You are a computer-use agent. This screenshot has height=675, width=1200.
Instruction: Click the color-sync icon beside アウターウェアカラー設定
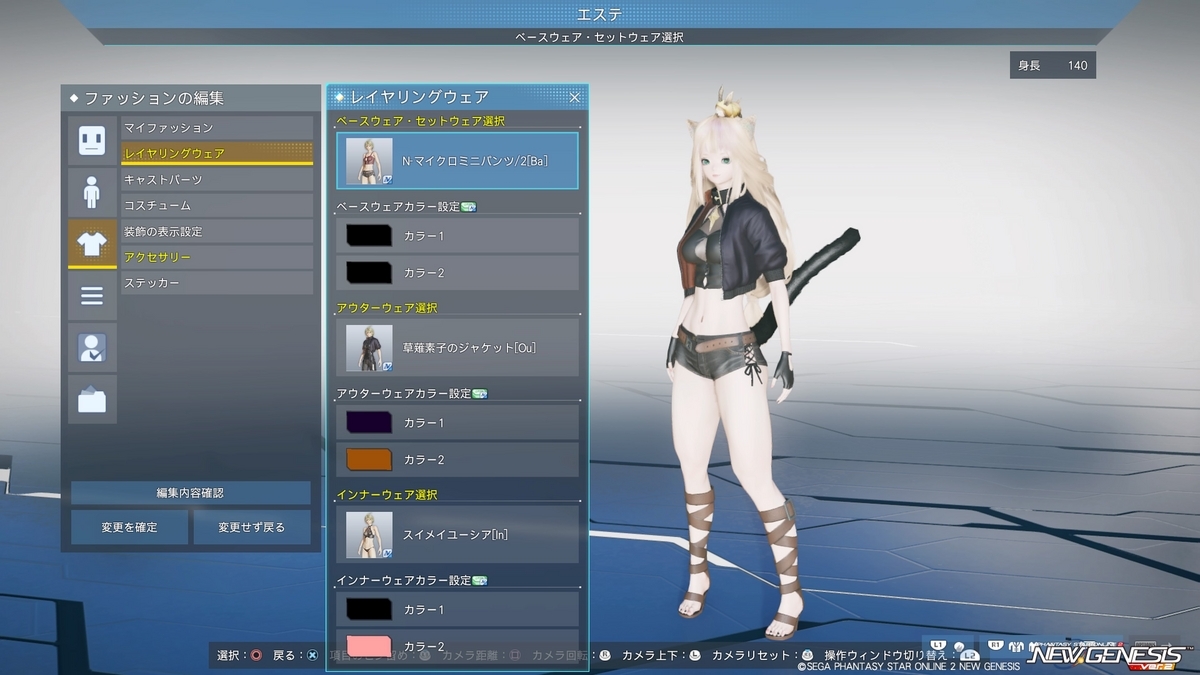coord(479,394)
